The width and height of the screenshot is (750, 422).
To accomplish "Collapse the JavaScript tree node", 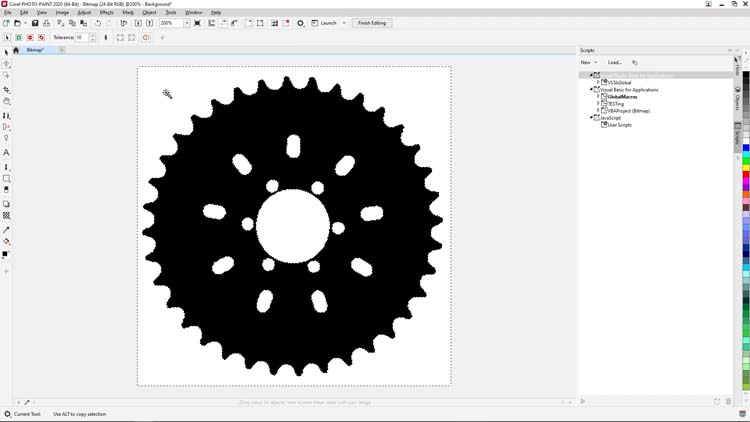I will pyautogui.click(x=591, y=118).
